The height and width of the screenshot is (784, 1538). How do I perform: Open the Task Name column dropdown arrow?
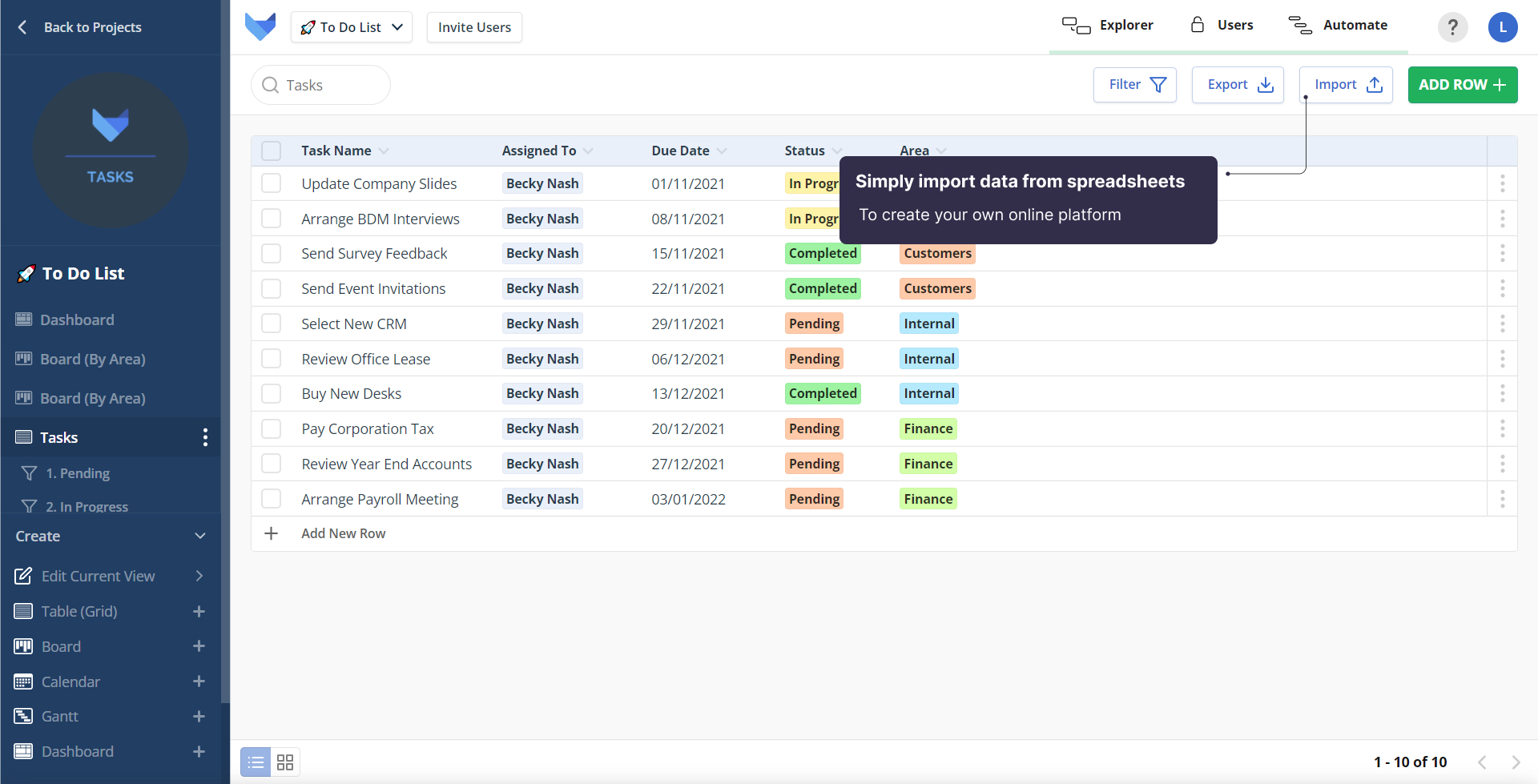384,151
